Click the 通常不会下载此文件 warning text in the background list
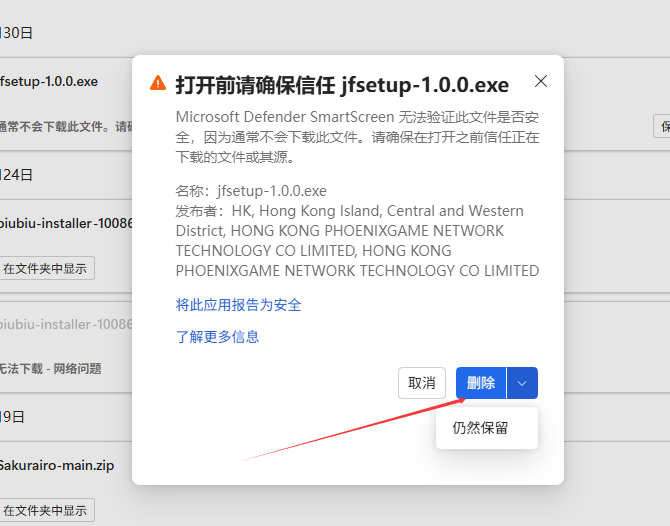The height and width of the screenshot is (526, 670). tap(66, 126)
